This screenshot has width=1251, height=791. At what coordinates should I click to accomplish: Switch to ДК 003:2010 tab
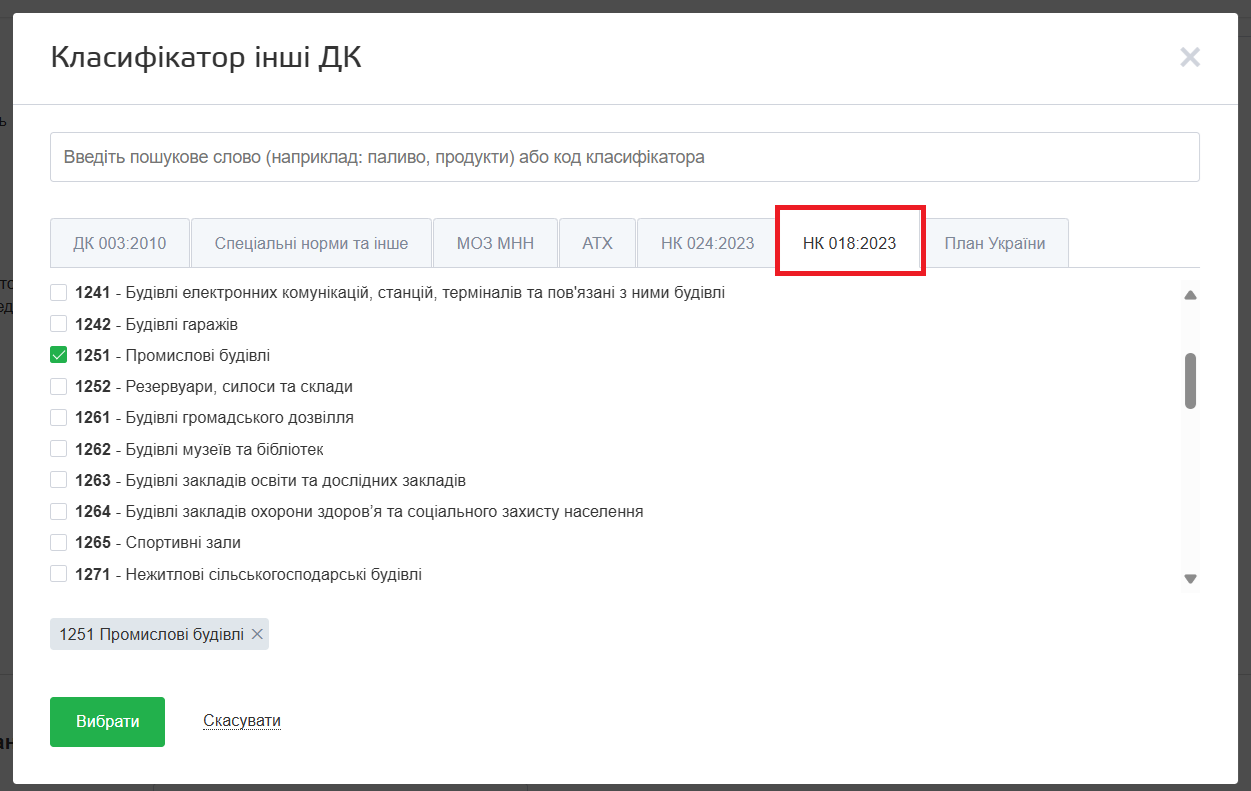[x=119, y=243]
